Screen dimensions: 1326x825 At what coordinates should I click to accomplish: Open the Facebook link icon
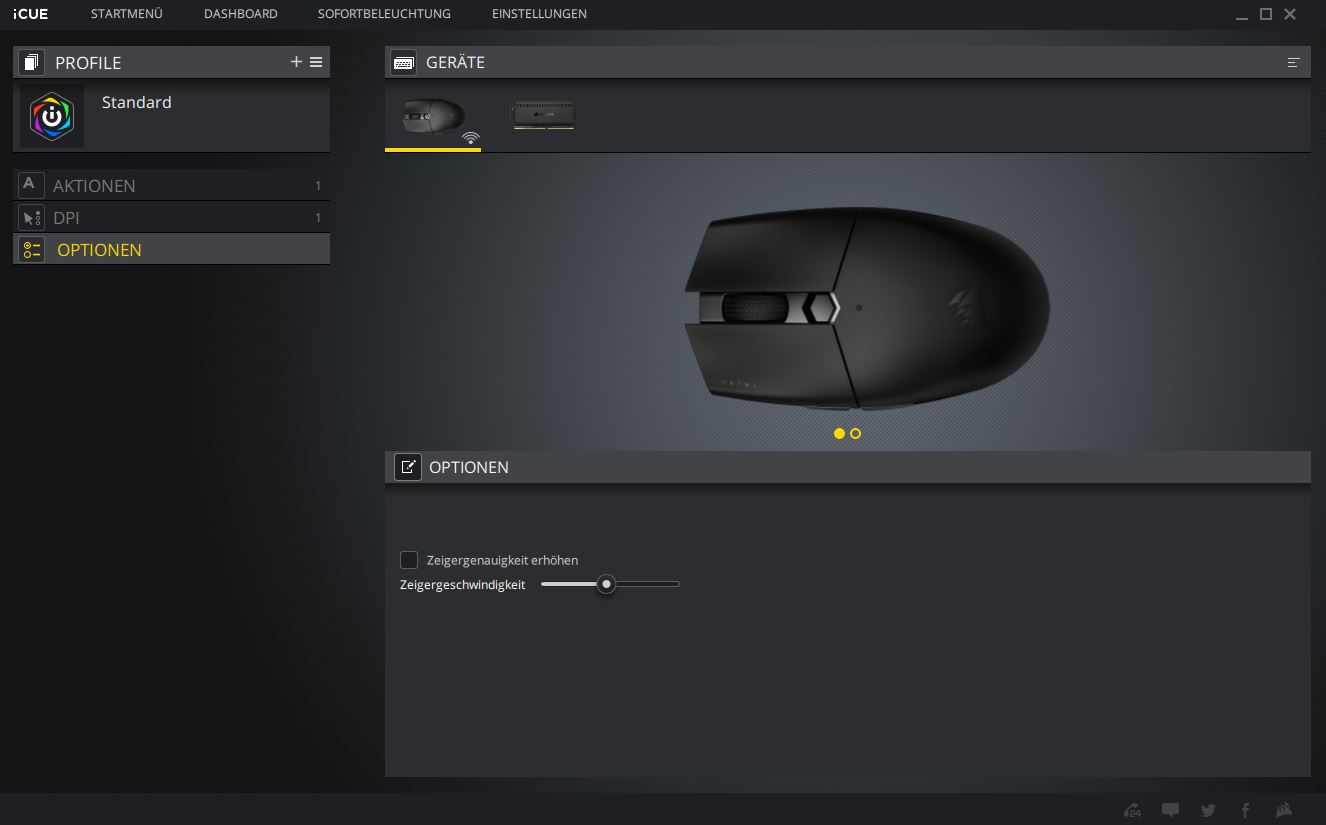click(1246, 810)
